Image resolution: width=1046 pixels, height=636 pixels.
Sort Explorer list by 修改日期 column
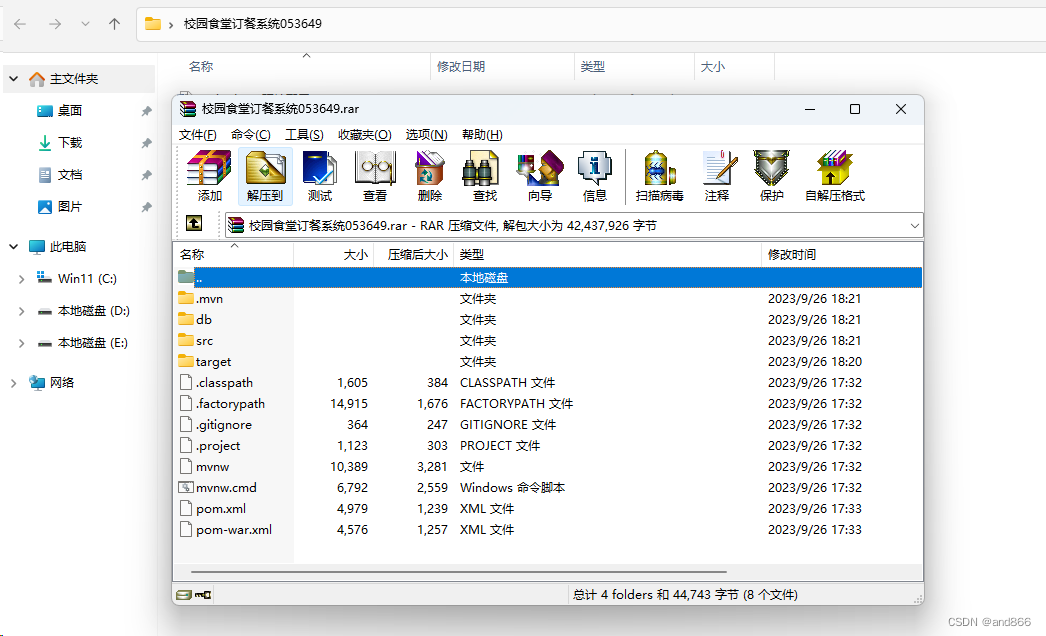coord(502,67)
